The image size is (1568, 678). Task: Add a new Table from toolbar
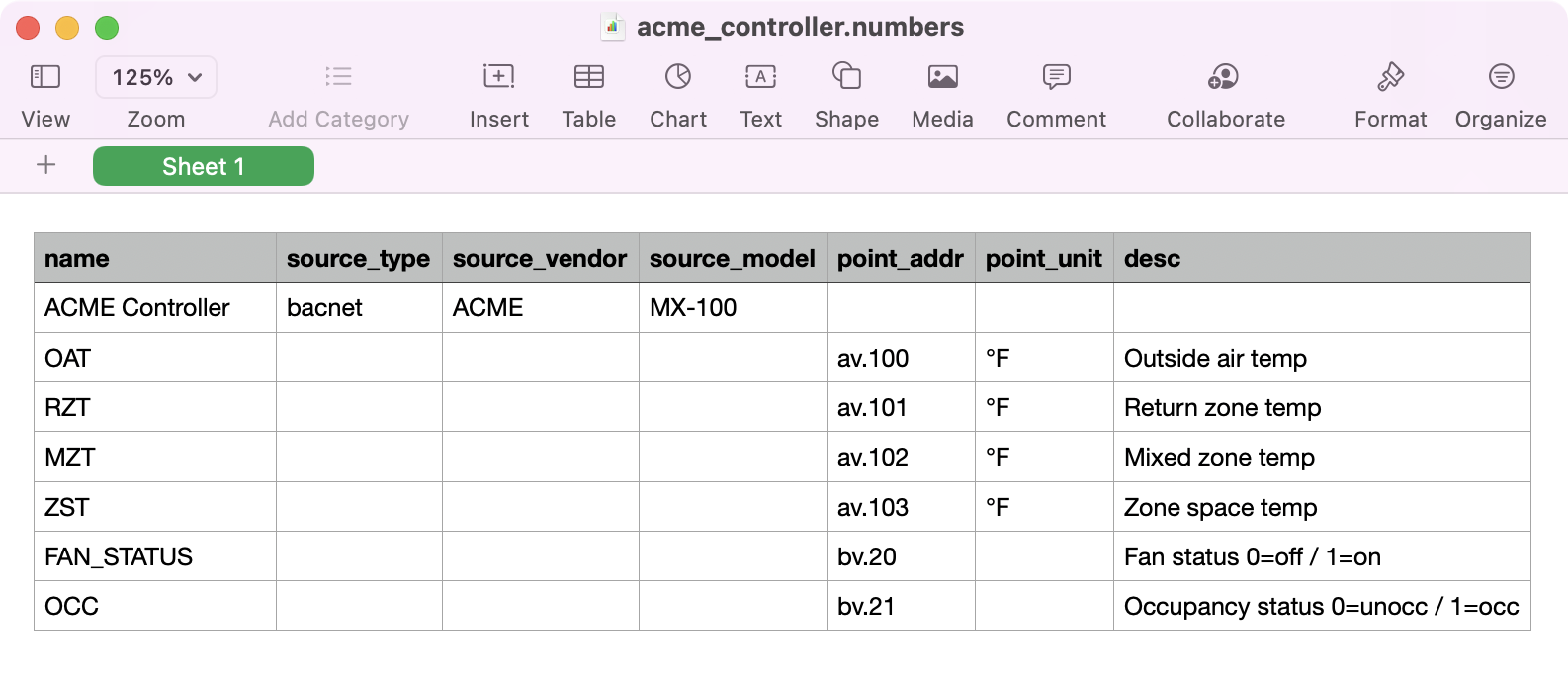pos(589,77)
